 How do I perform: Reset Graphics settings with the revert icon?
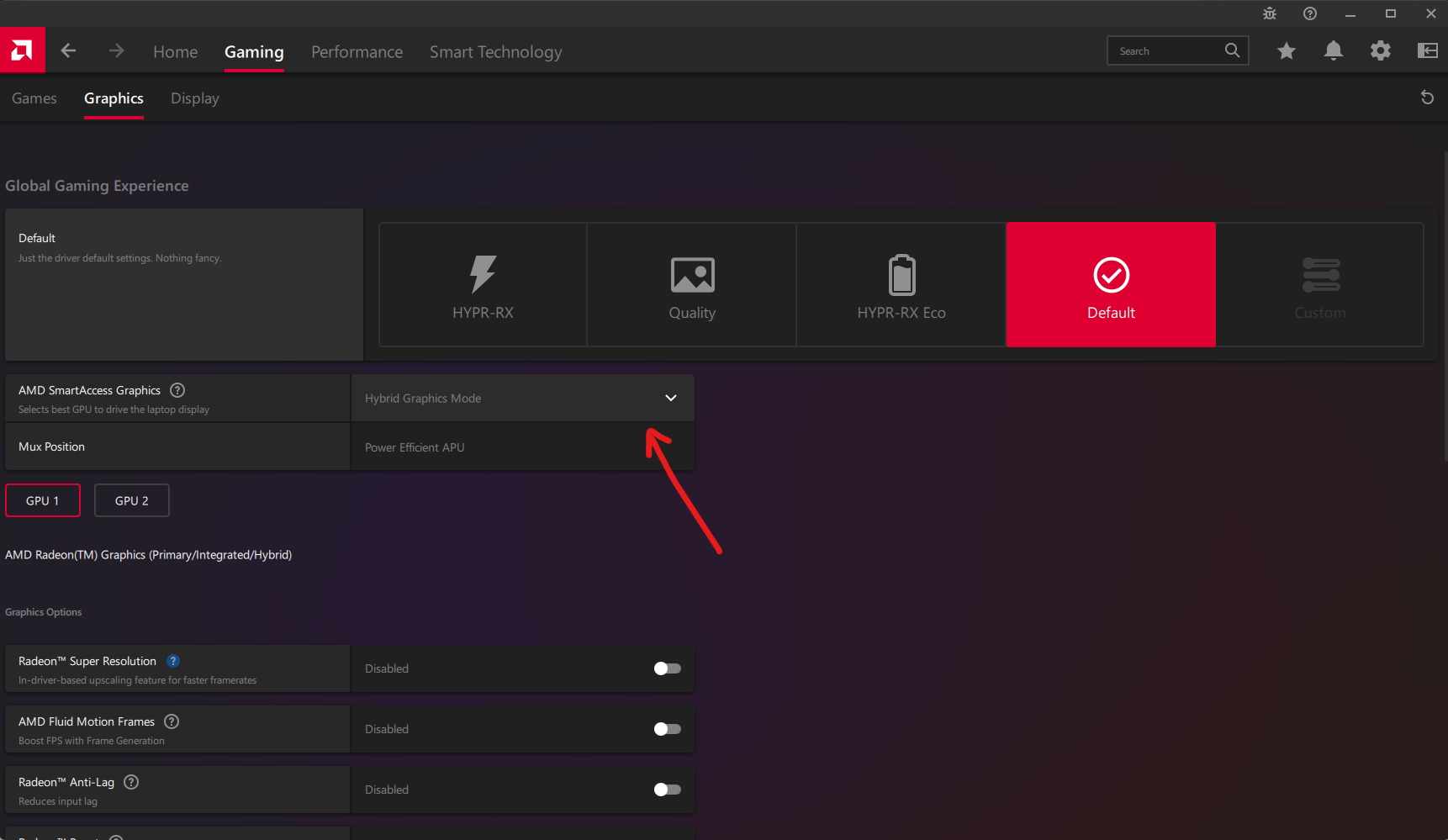click(x=1427, y=98)
